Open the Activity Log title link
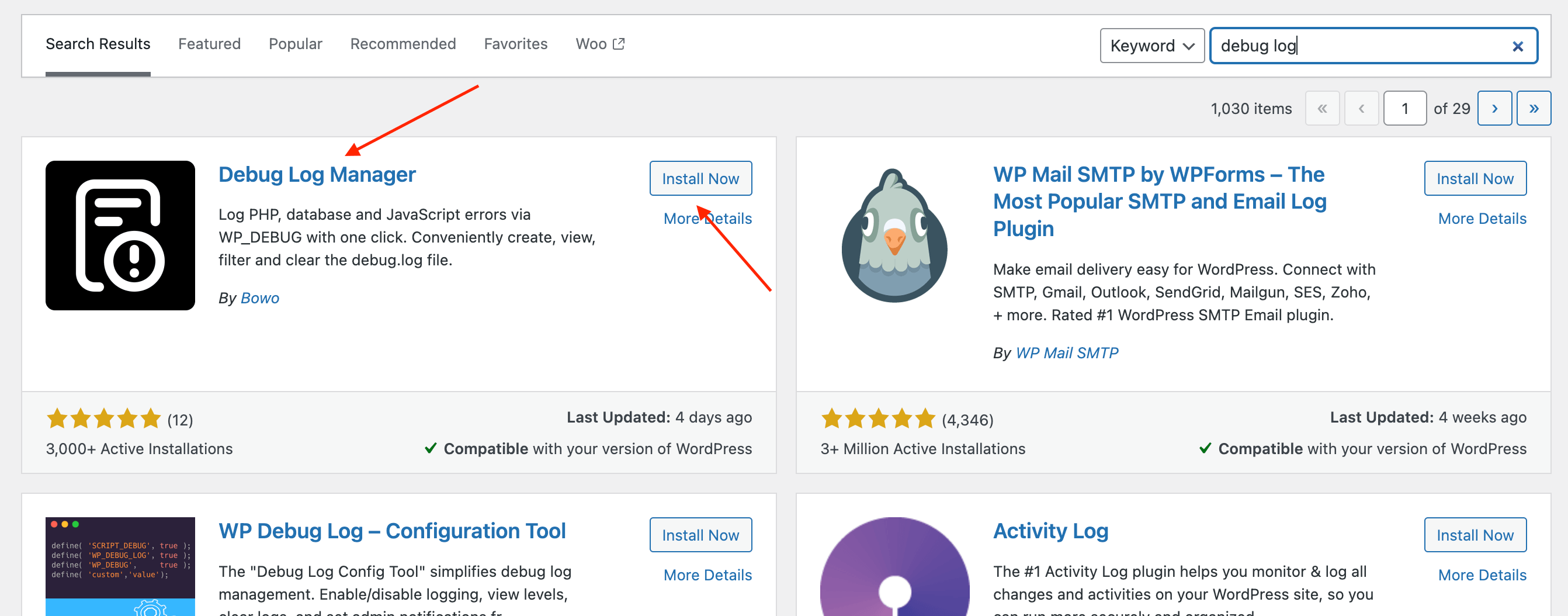 [x=1050, y=531]
